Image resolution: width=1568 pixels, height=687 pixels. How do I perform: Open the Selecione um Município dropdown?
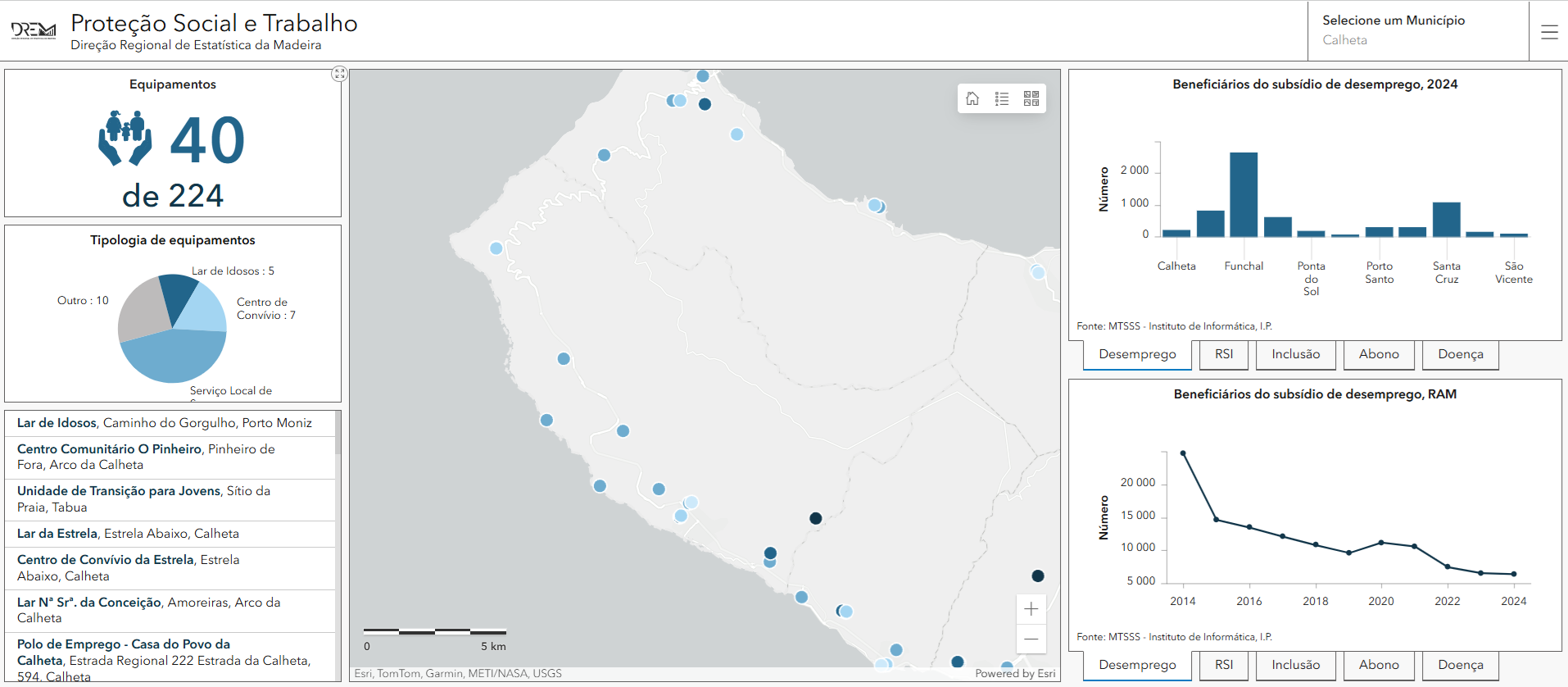[1417, 31]
